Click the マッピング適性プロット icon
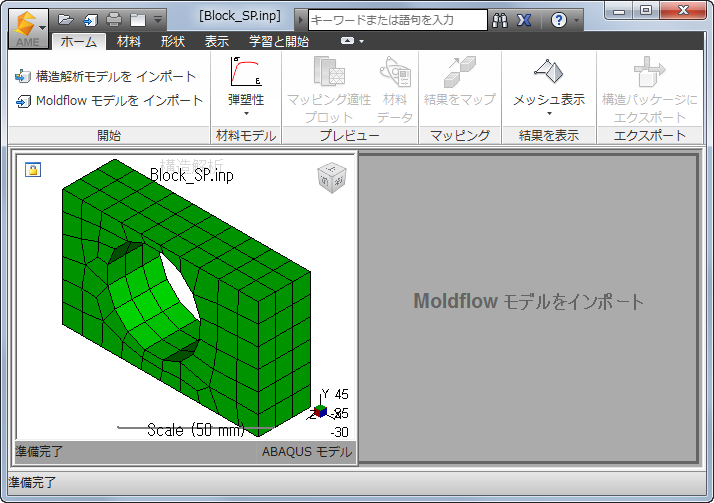The width and height of the screenshot is (714, 503). pyautogui.click(x=329, y=71)
